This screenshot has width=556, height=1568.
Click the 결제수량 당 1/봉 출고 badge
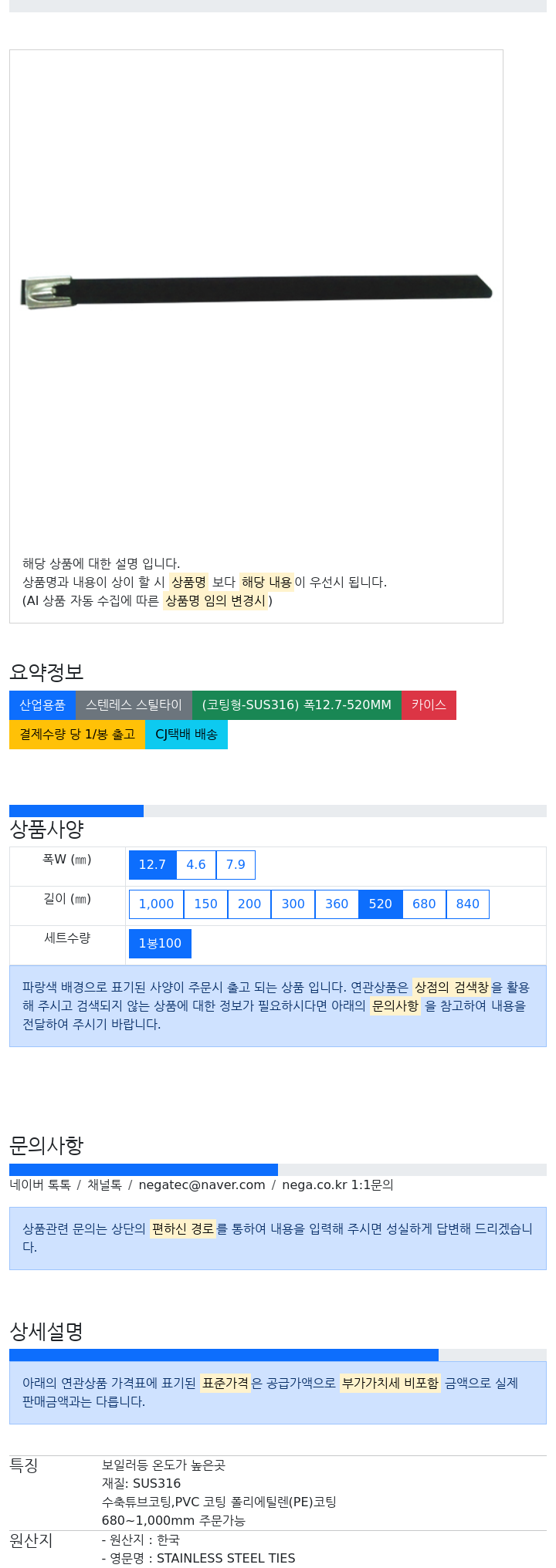pos(77,735)
